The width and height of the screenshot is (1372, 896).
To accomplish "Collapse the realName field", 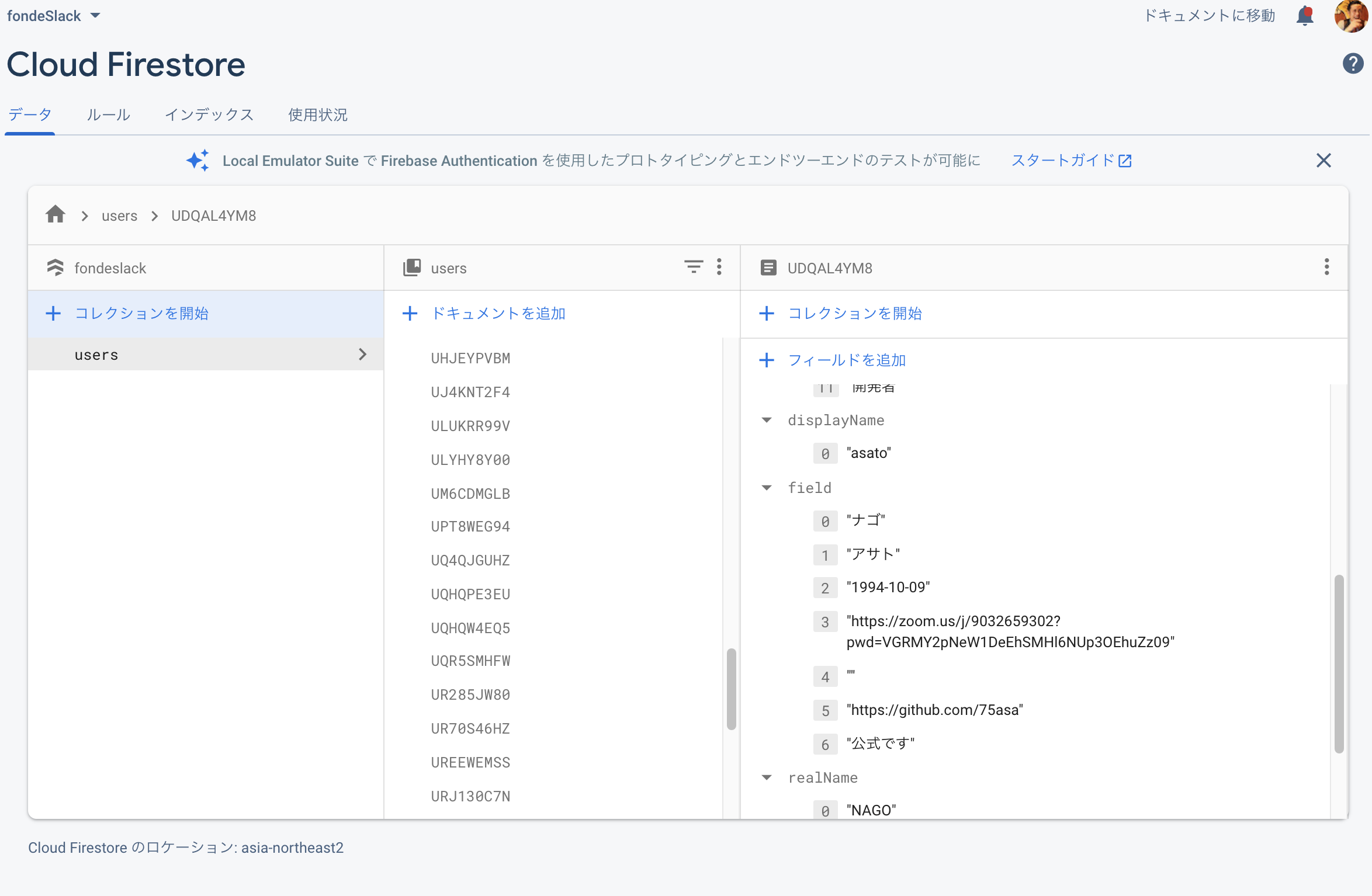I will point(767,777).
